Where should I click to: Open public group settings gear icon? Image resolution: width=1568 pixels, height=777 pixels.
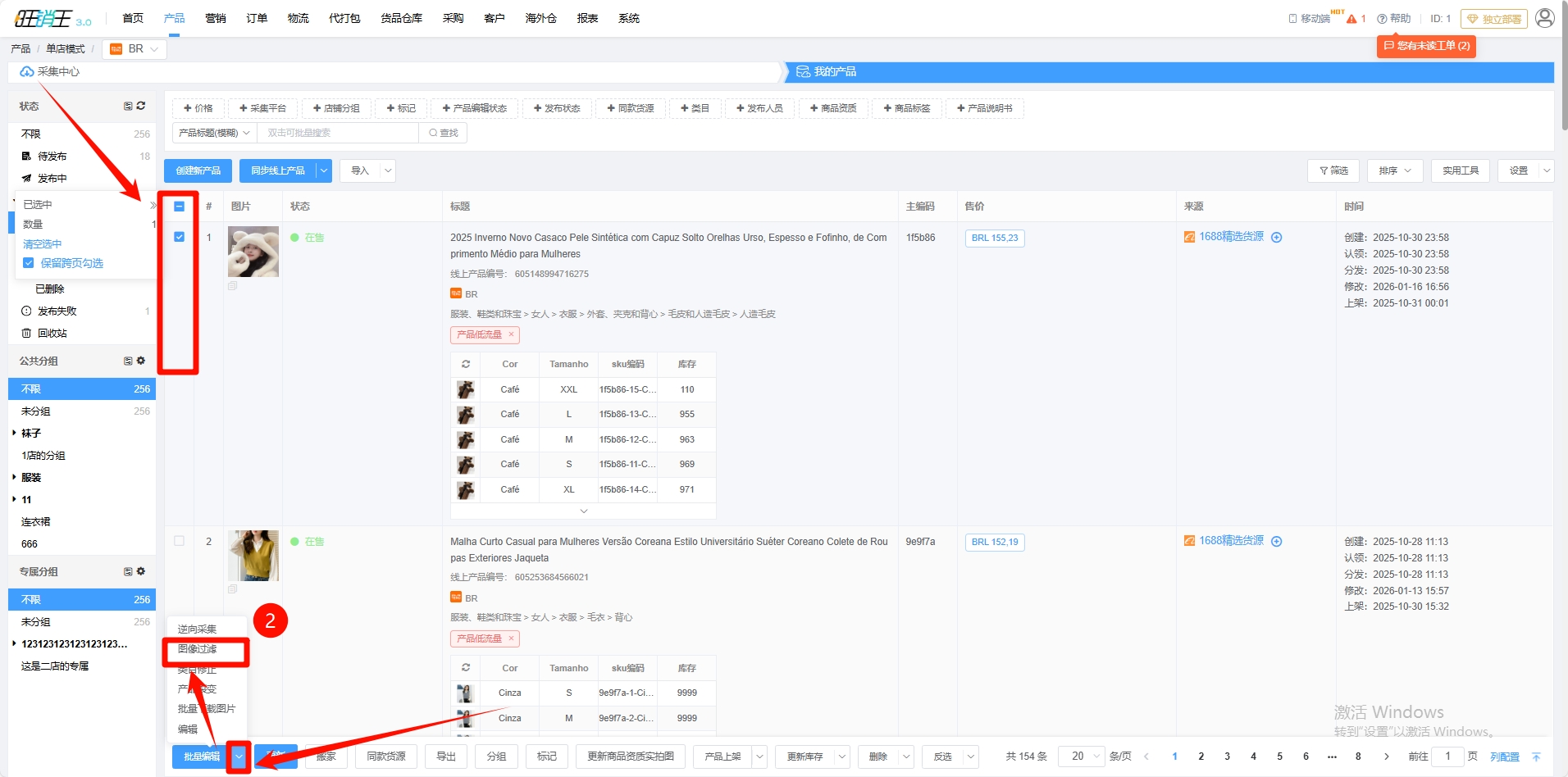pyautogui.click(x=141, y=361)
